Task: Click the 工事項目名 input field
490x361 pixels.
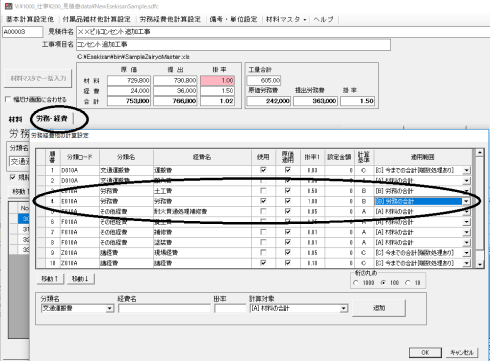Action: 233,45
